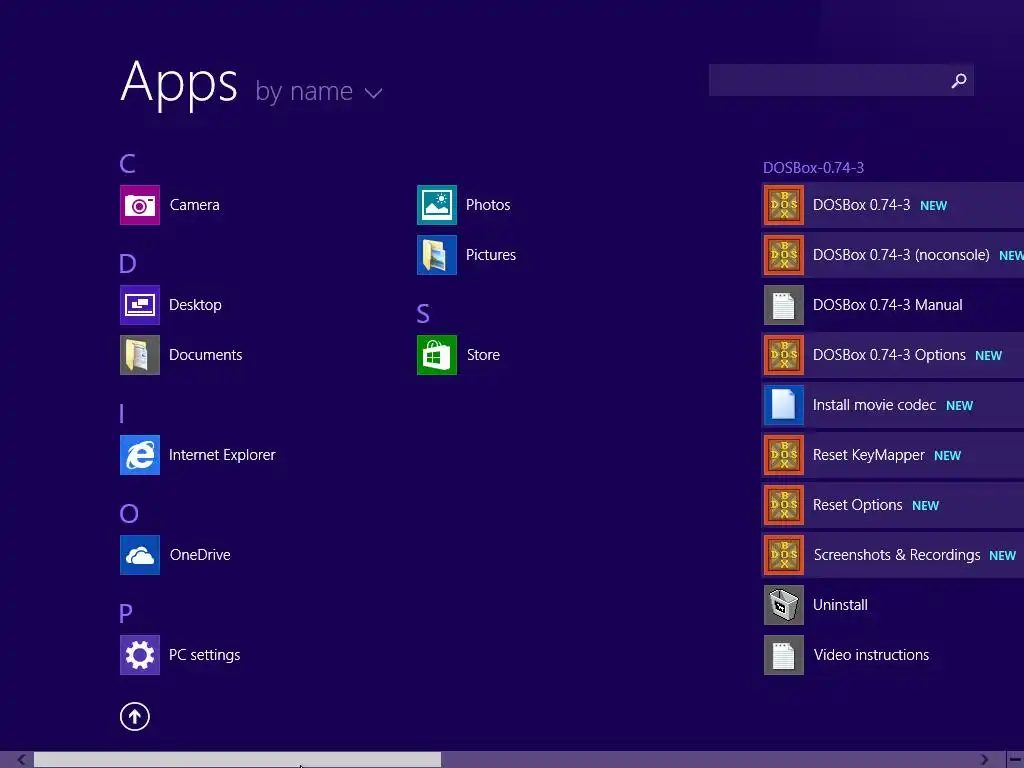Click the search magnifier icon

pos(958,80)
